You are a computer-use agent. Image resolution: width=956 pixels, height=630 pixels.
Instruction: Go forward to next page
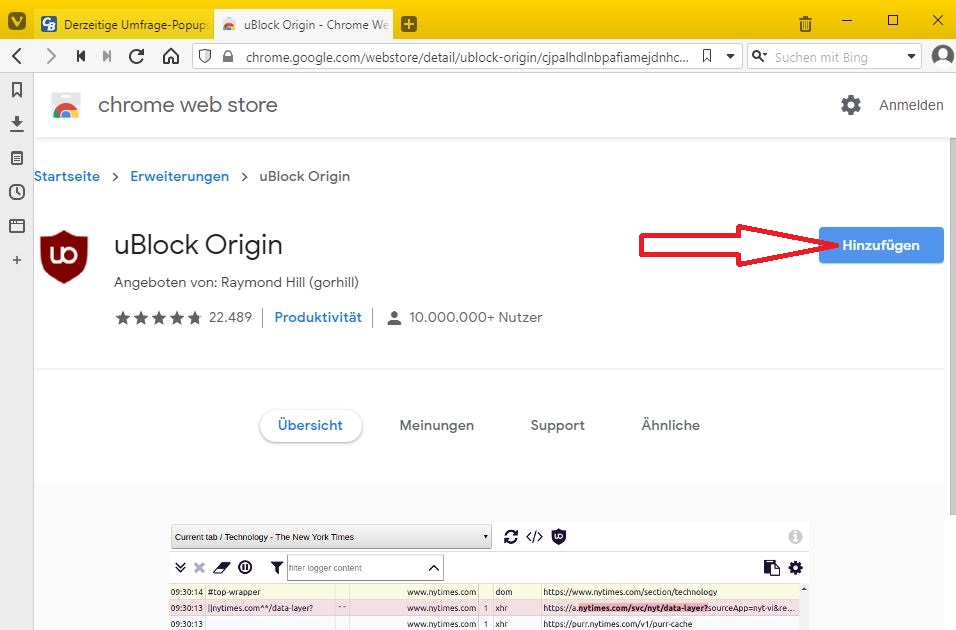click(x=51, y=57)
